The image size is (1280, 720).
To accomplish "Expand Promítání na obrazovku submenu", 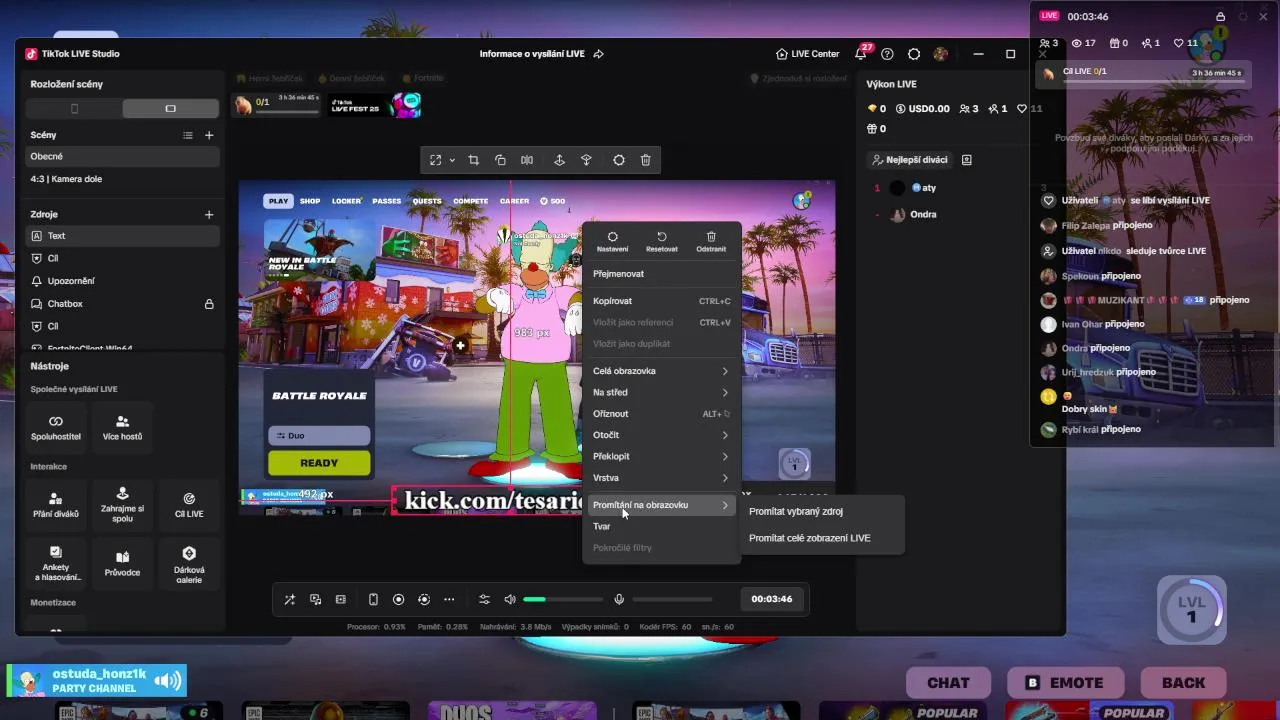I will [x=662, y=505].
